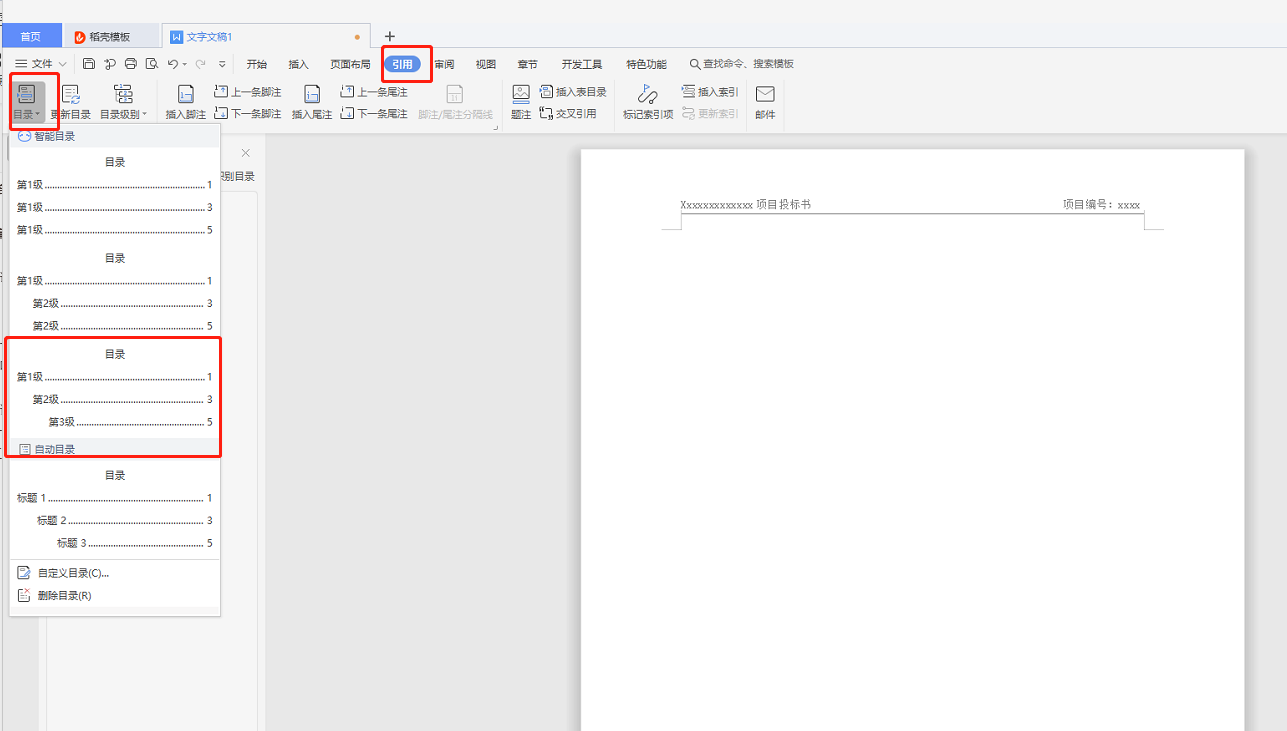This screenshot has height=731, width=1287.
Task: Switch to the 视图 ribbon tab
Action: (x=486, y=64)
